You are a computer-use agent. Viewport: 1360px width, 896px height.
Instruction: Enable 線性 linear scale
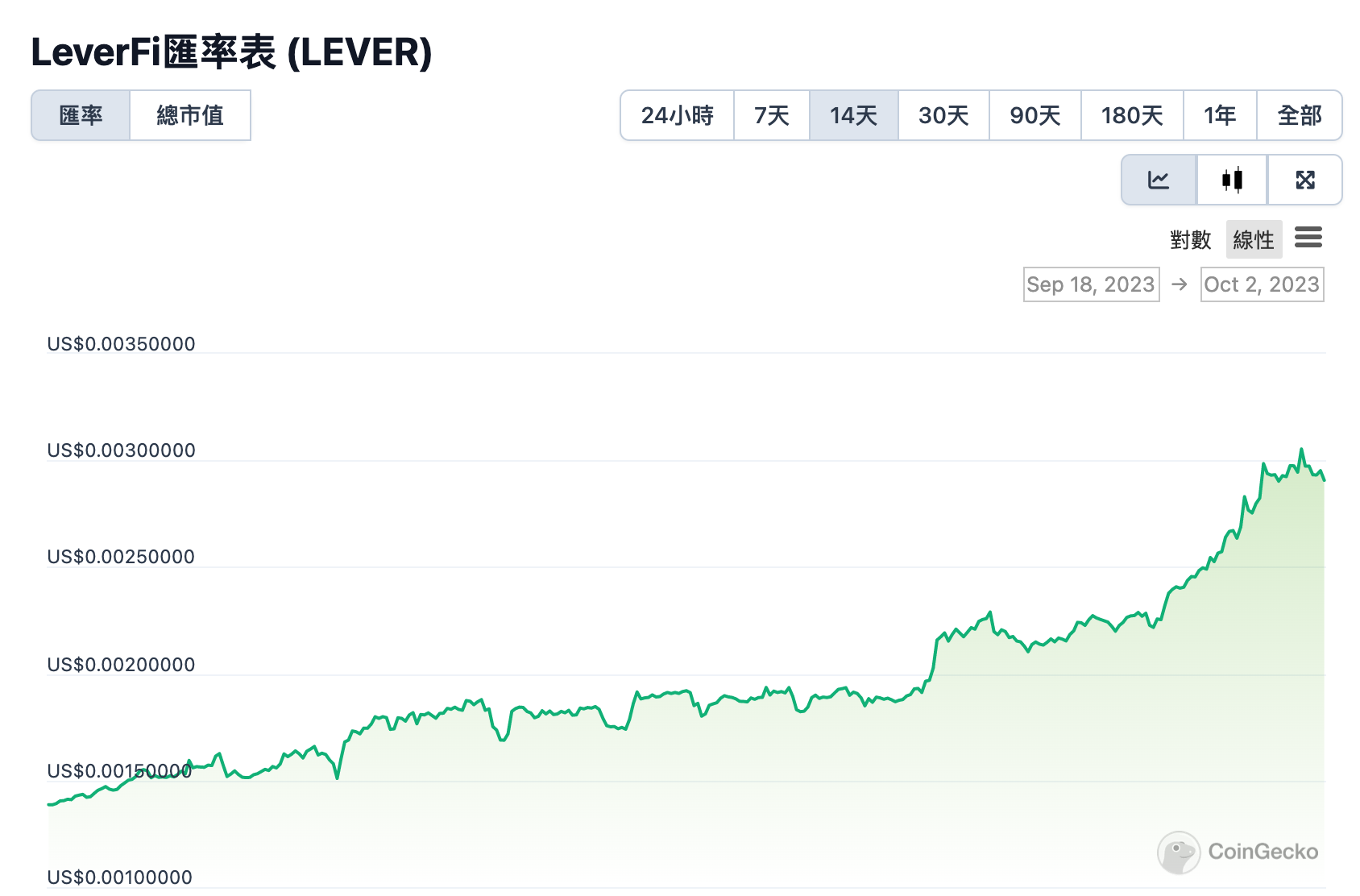click(x=1254, y=239)
